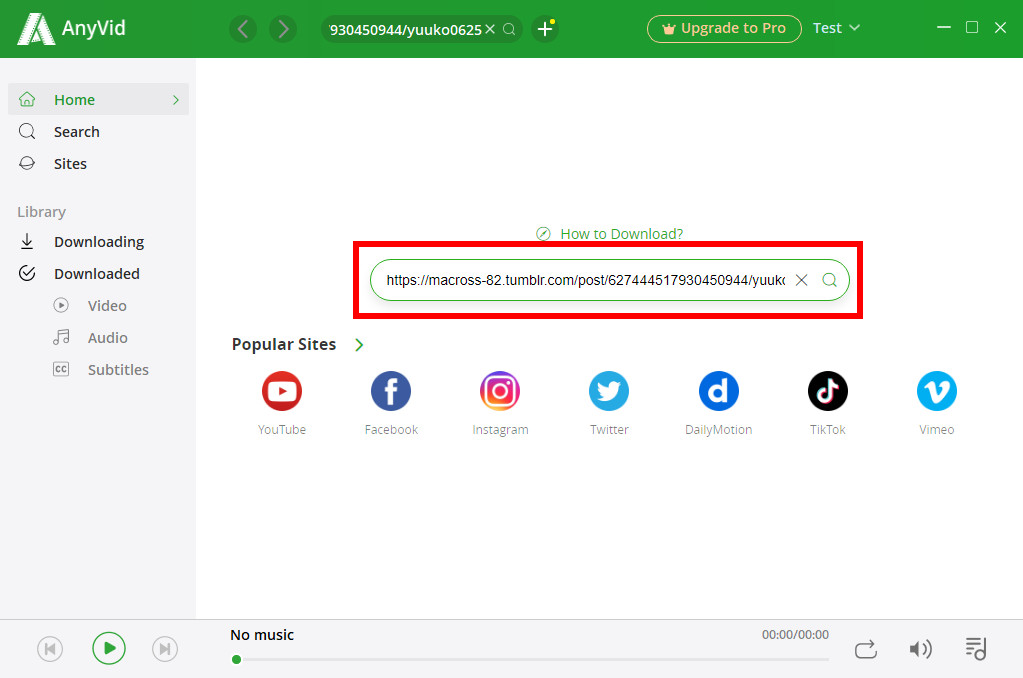Image resolution: width=1023 pixels, height=678 pixels.
Task: Minimize the AnyVid window
Action: pos(943,27)
